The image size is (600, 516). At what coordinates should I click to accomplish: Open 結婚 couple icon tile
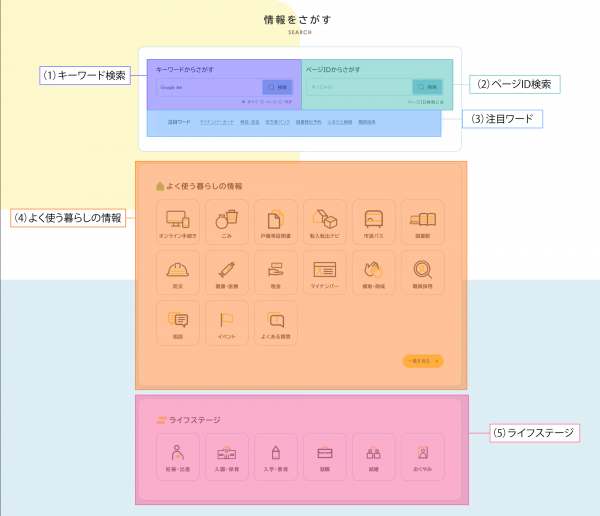tap(374, 457)
